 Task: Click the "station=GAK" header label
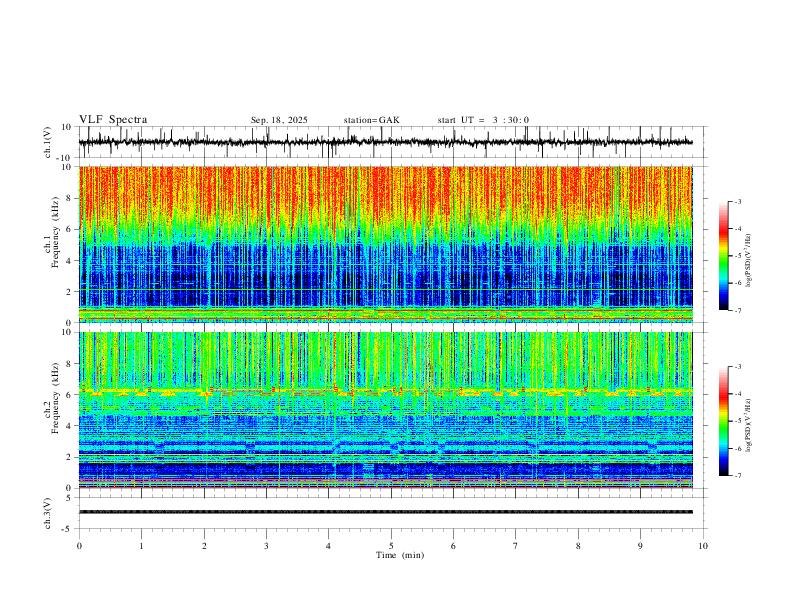click(x=371, y=120)
